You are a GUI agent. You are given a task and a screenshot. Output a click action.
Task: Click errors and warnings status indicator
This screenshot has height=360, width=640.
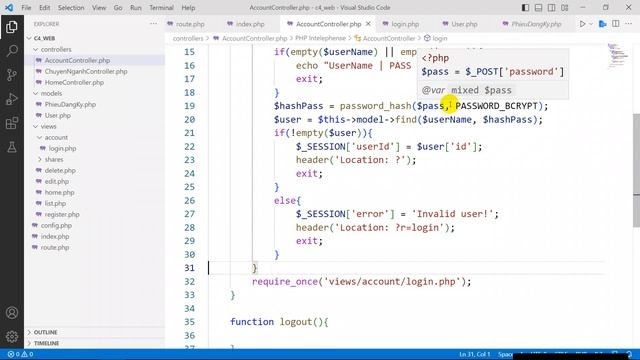tap(20, 354)
